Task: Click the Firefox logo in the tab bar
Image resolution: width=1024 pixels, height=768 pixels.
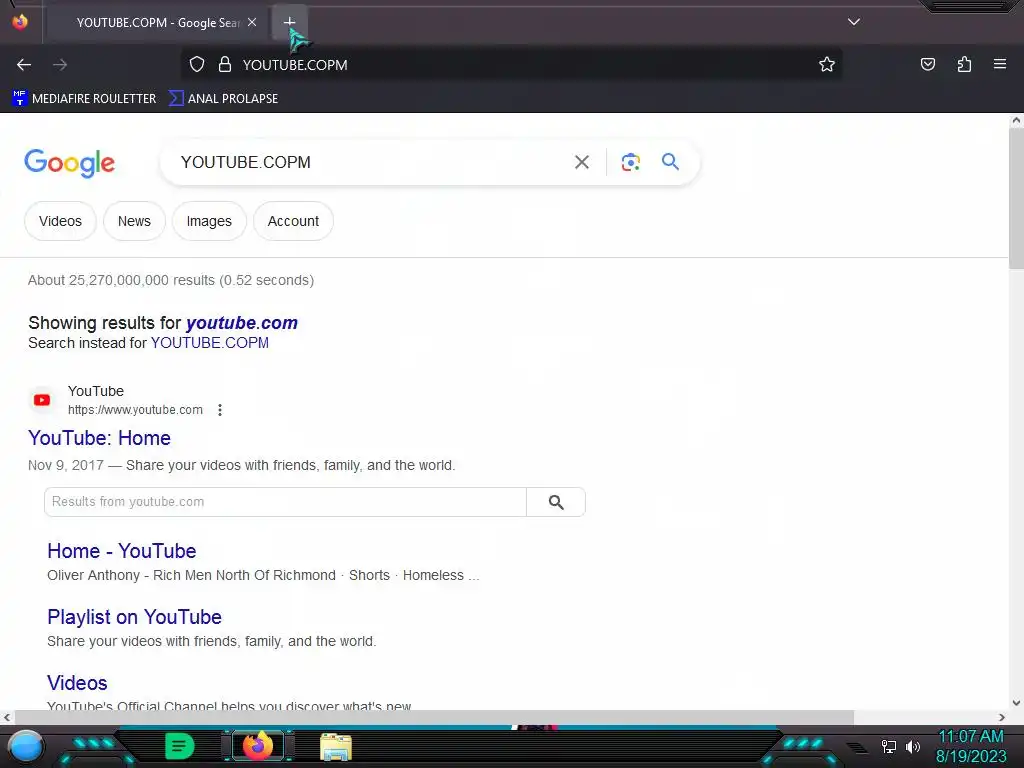Action: point(20,22)
